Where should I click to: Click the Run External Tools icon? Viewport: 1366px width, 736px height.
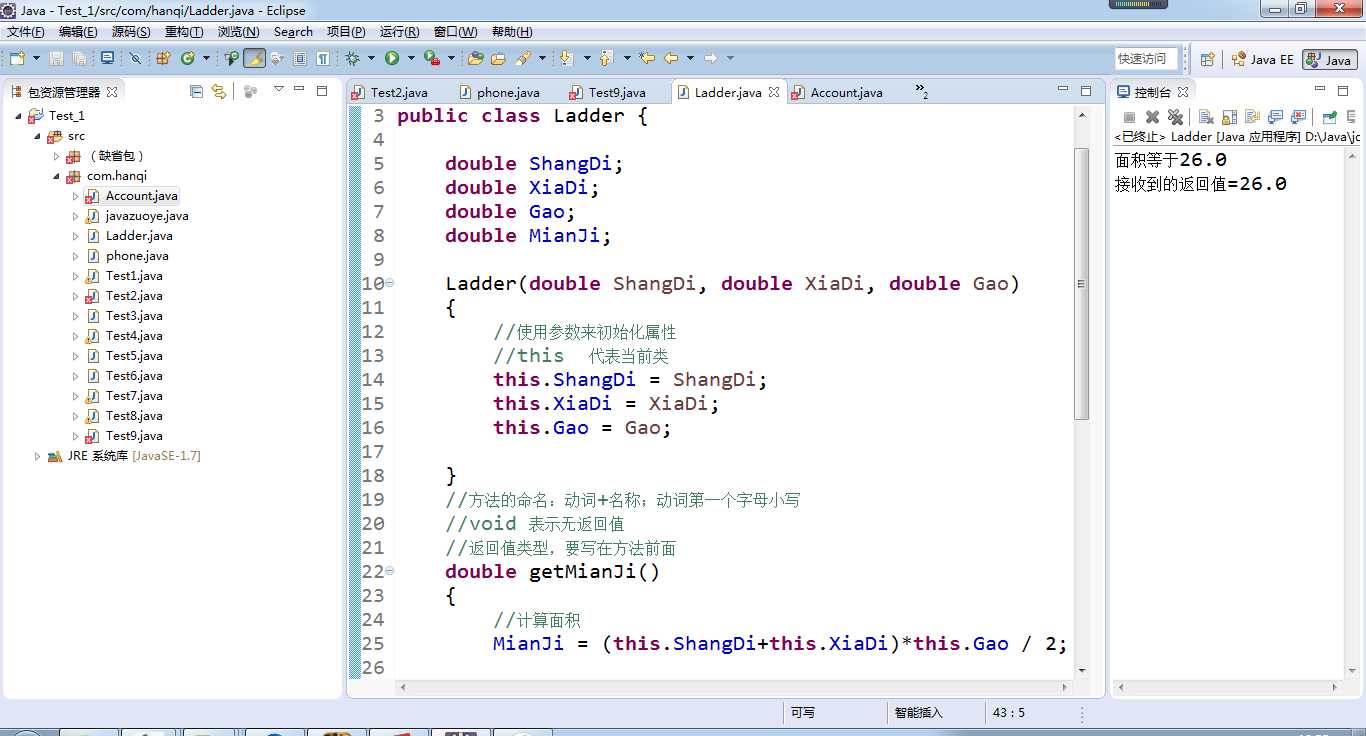pos(432,58)
